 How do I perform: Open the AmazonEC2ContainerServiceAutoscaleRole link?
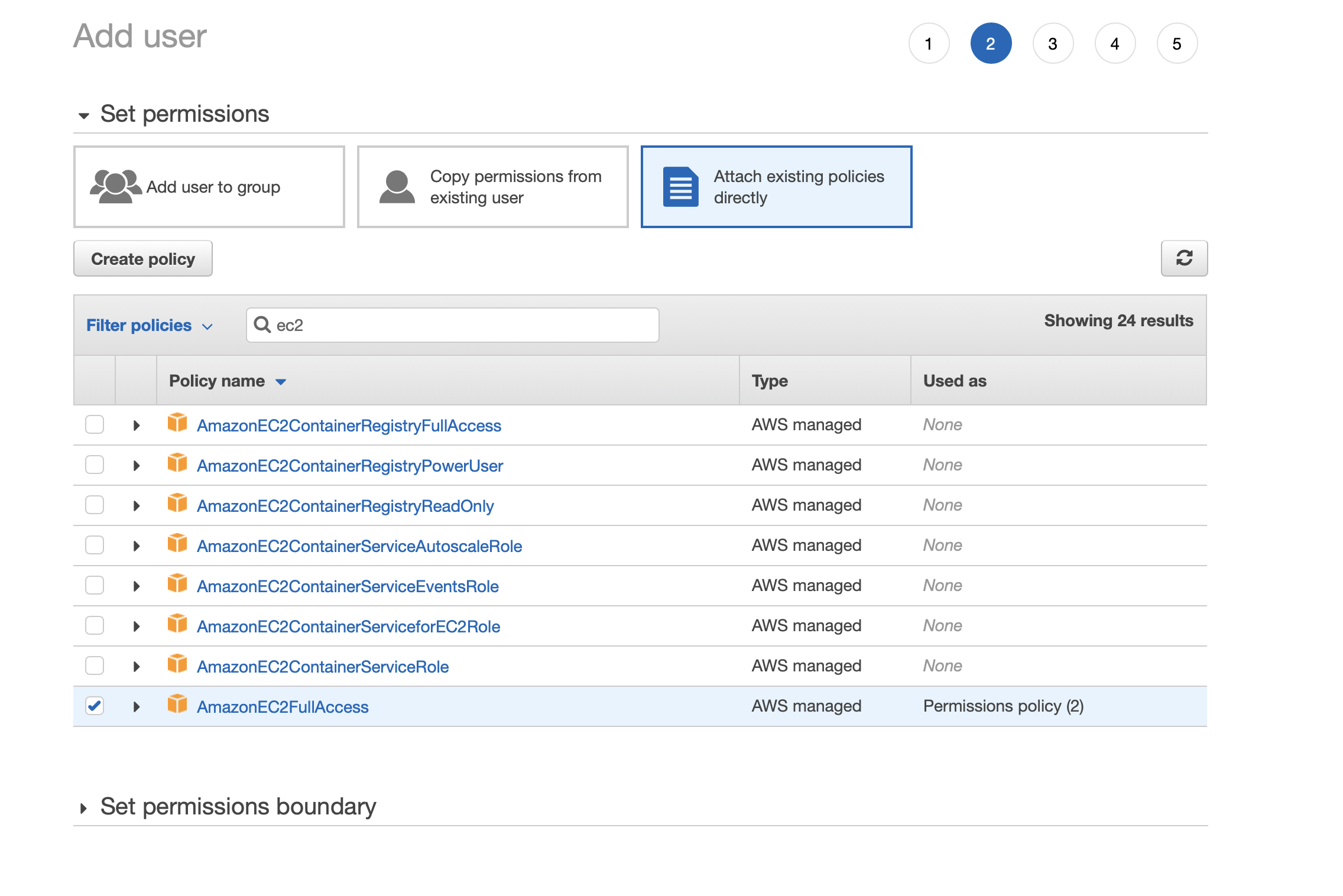[x=359, y=546]
